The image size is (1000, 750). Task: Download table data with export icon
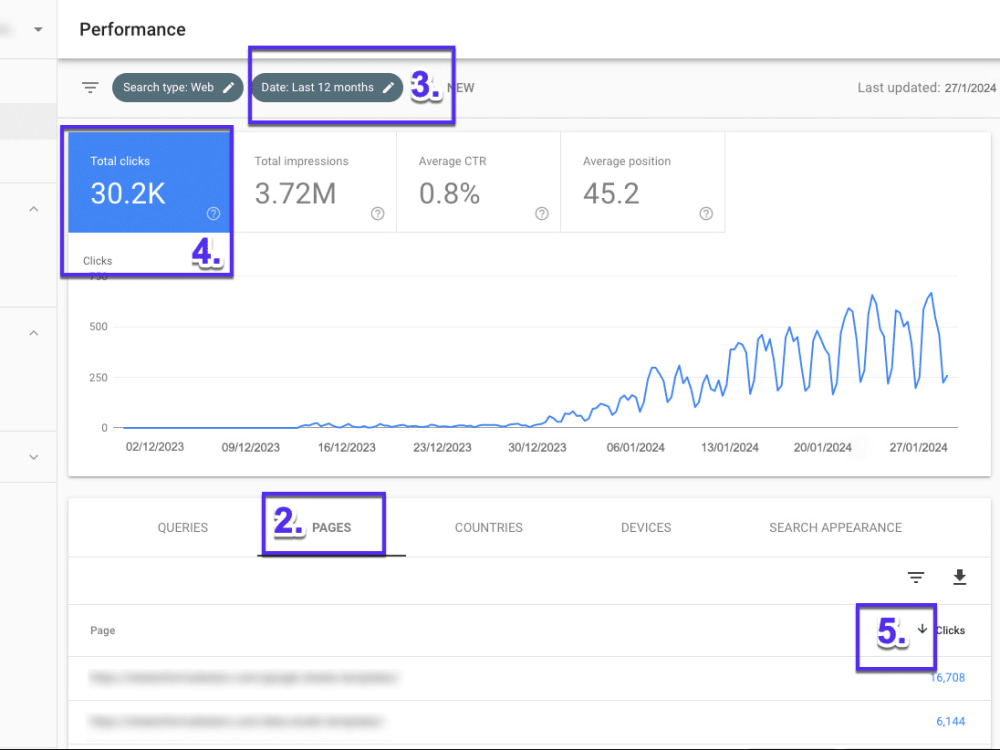[959, 577]
